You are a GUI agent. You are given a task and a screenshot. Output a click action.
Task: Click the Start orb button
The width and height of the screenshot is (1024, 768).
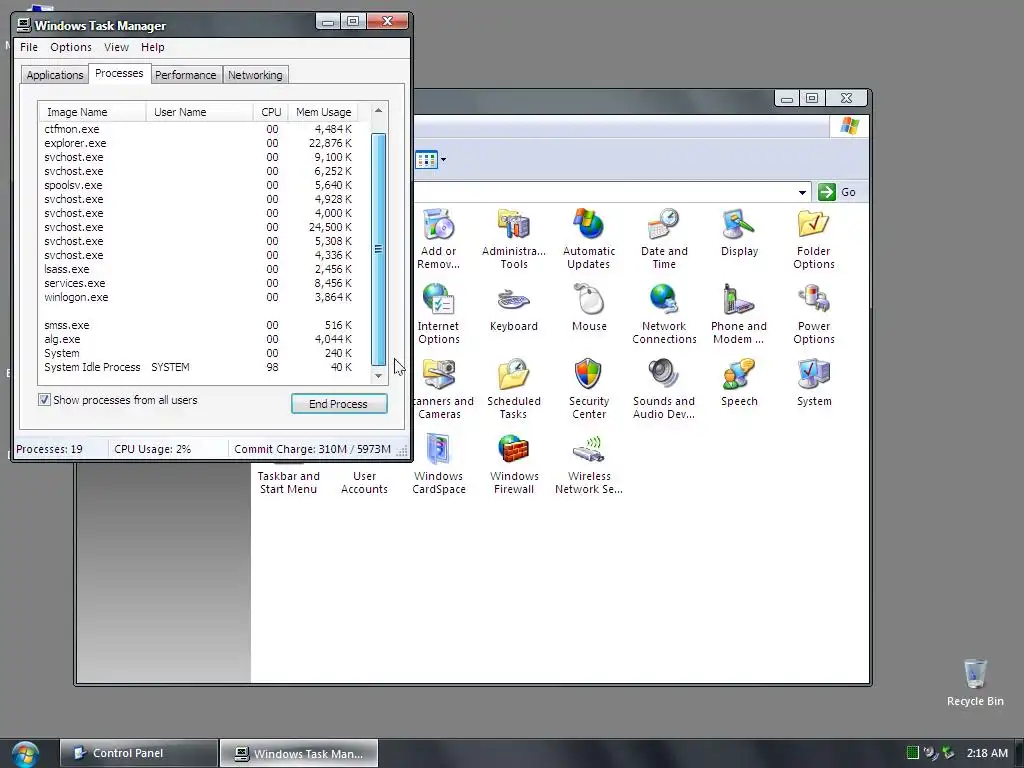tap(25, 754)
